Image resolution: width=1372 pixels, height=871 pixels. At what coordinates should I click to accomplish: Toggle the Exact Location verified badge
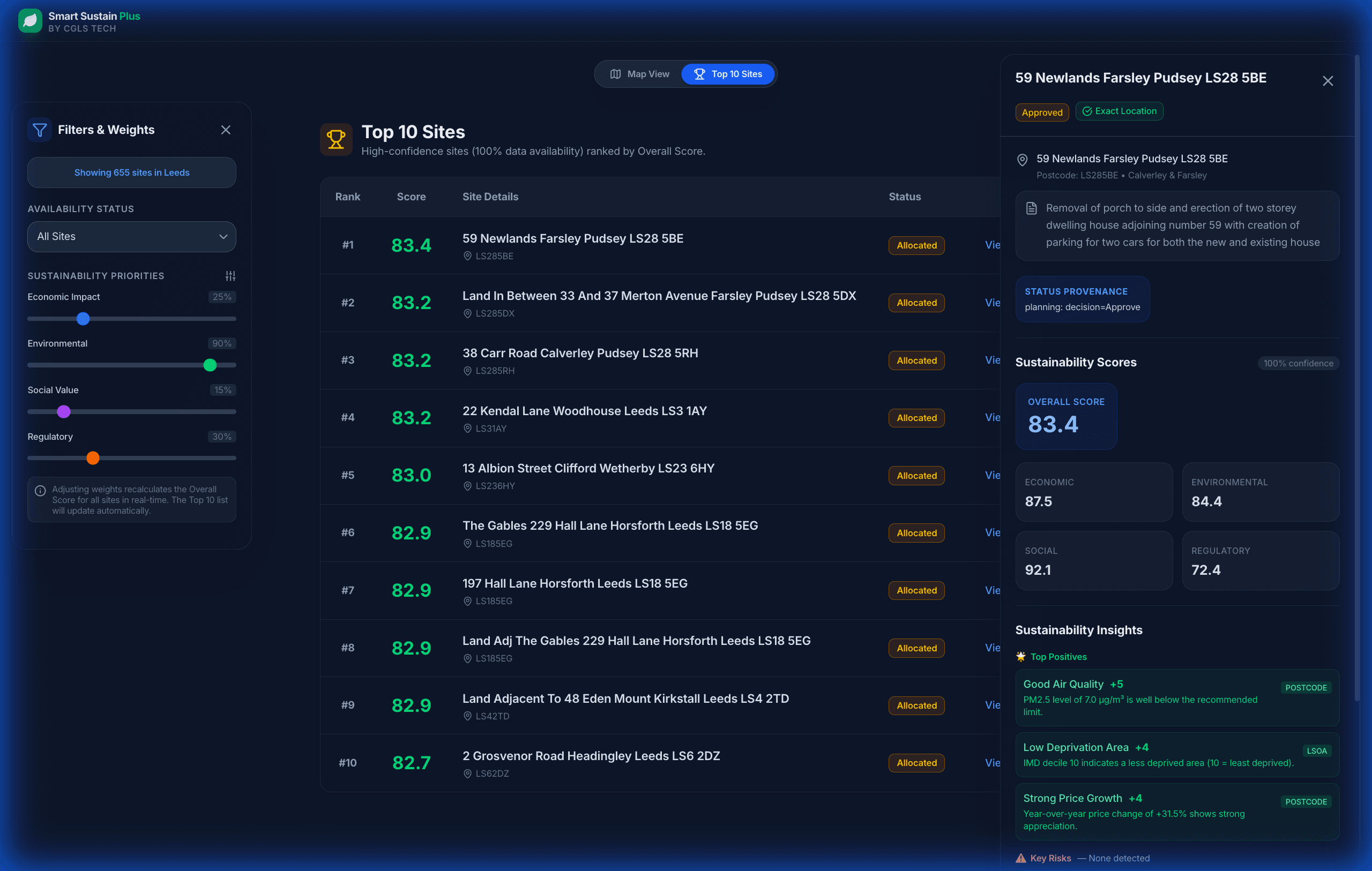1119,110
